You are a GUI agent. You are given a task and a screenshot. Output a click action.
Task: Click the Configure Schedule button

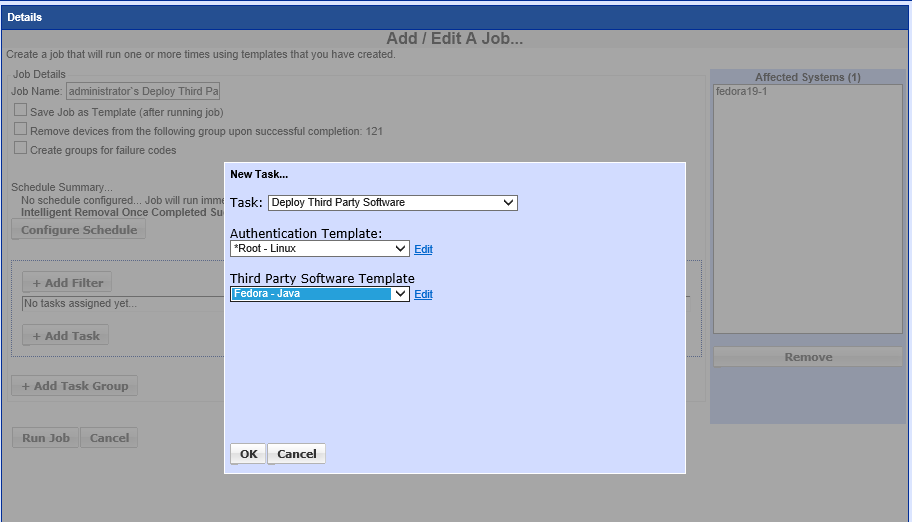(79, 230)
